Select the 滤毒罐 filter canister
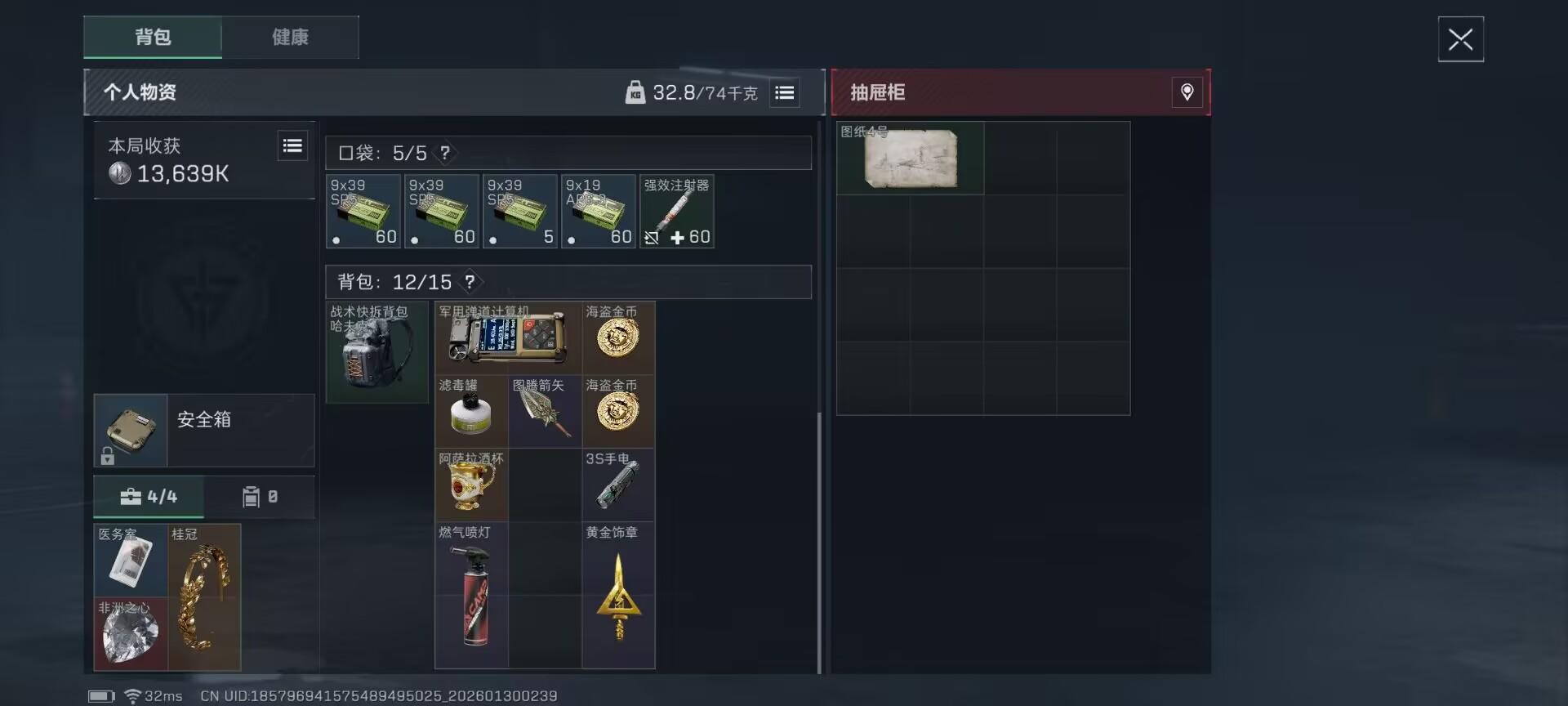Image resolution: width=1568 pixels, height=706 pixels. tap(471, 412)
